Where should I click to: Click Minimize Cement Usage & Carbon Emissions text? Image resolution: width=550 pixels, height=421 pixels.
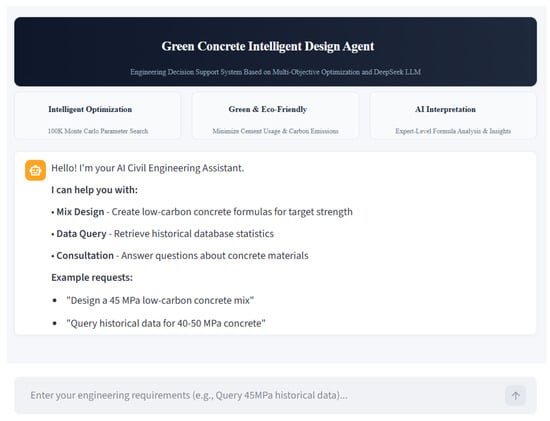click(275, 131)
